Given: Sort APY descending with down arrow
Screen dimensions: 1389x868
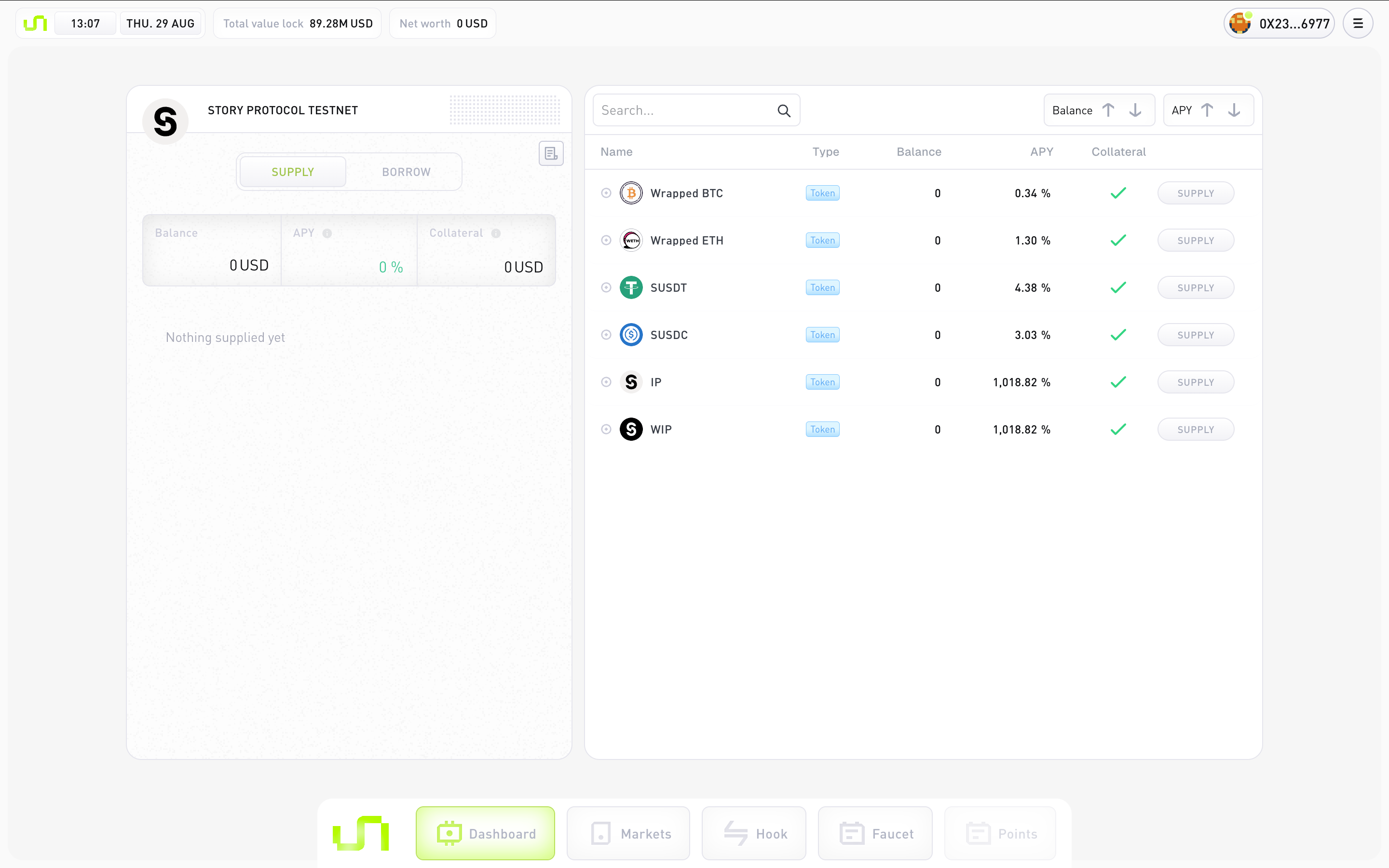Looking at the screenshot, I should [1233, 110].
